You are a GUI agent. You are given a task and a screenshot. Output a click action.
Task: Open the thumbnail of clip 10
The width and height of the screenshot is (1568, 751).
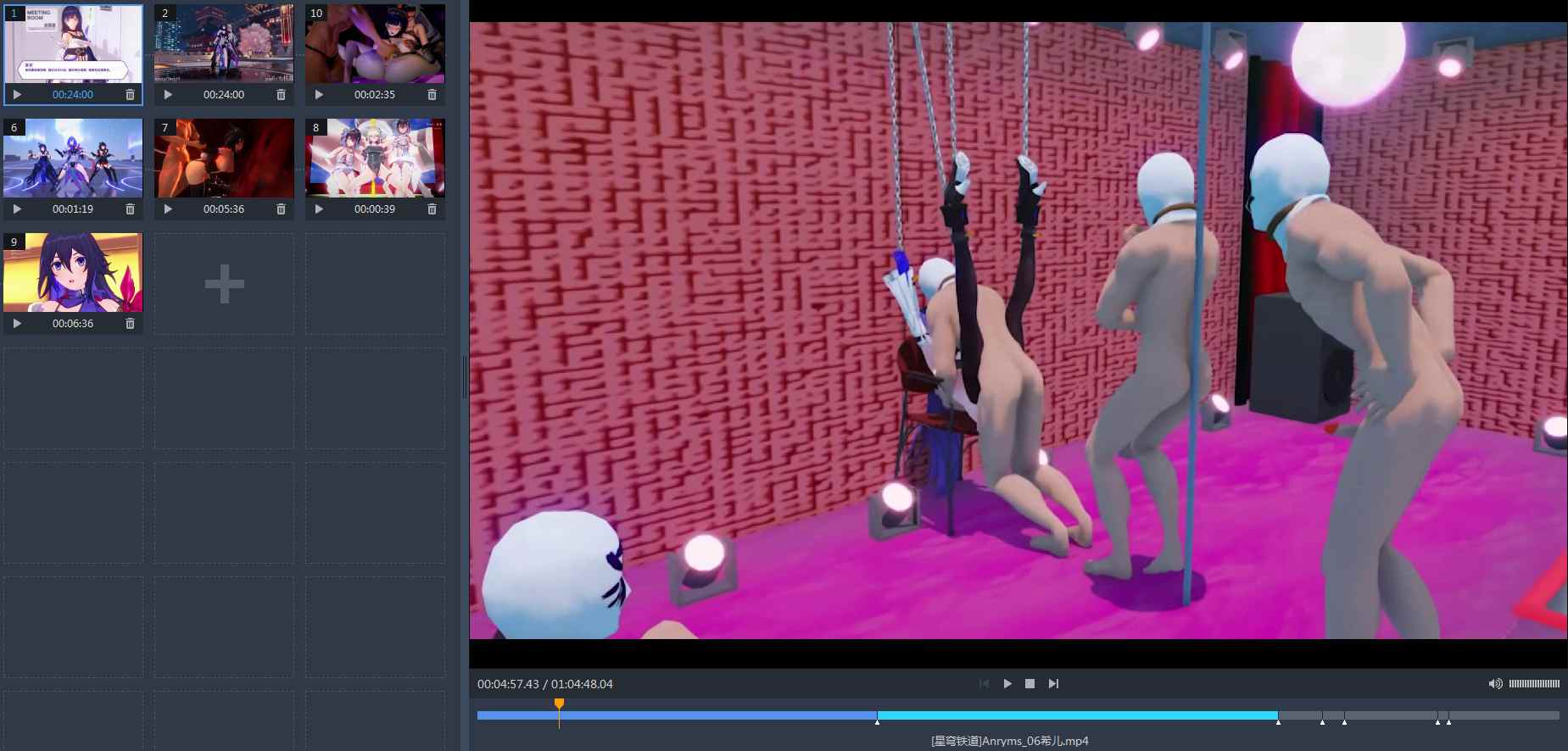(375, 44)
